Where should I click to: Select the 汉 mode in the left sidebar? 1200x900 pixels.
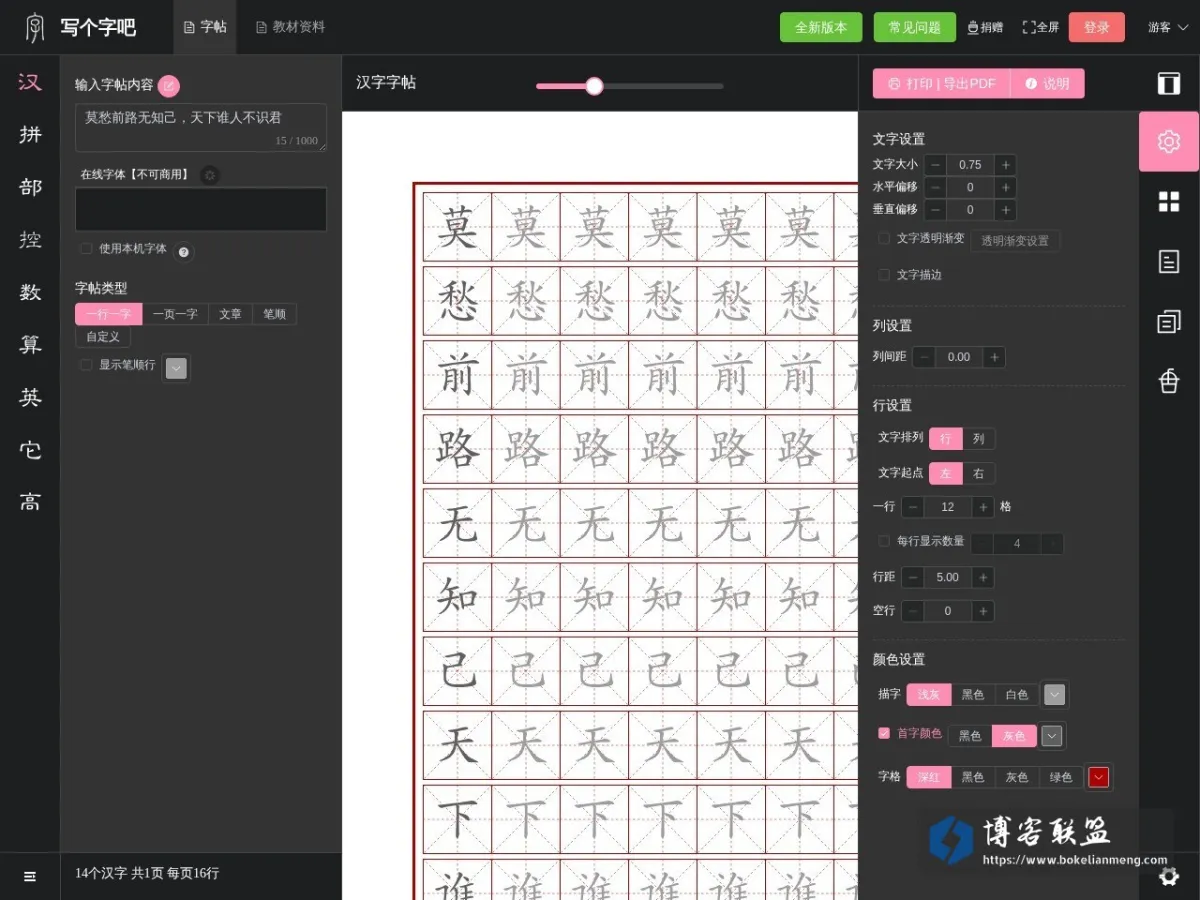click(x=30, y=82)
